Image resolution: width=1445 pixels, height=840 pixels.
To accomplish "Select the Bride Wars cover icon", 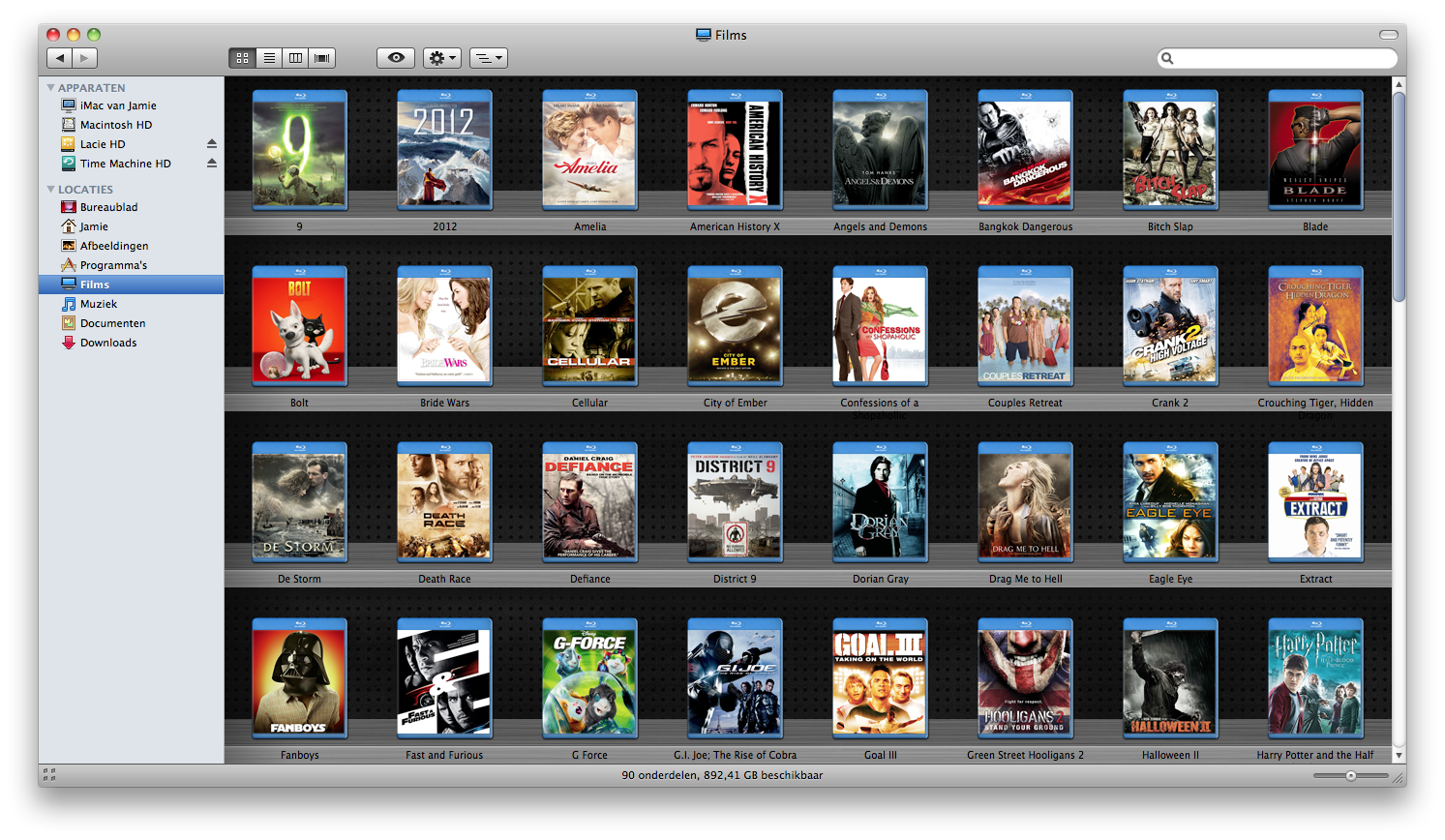I will [444, 326].
